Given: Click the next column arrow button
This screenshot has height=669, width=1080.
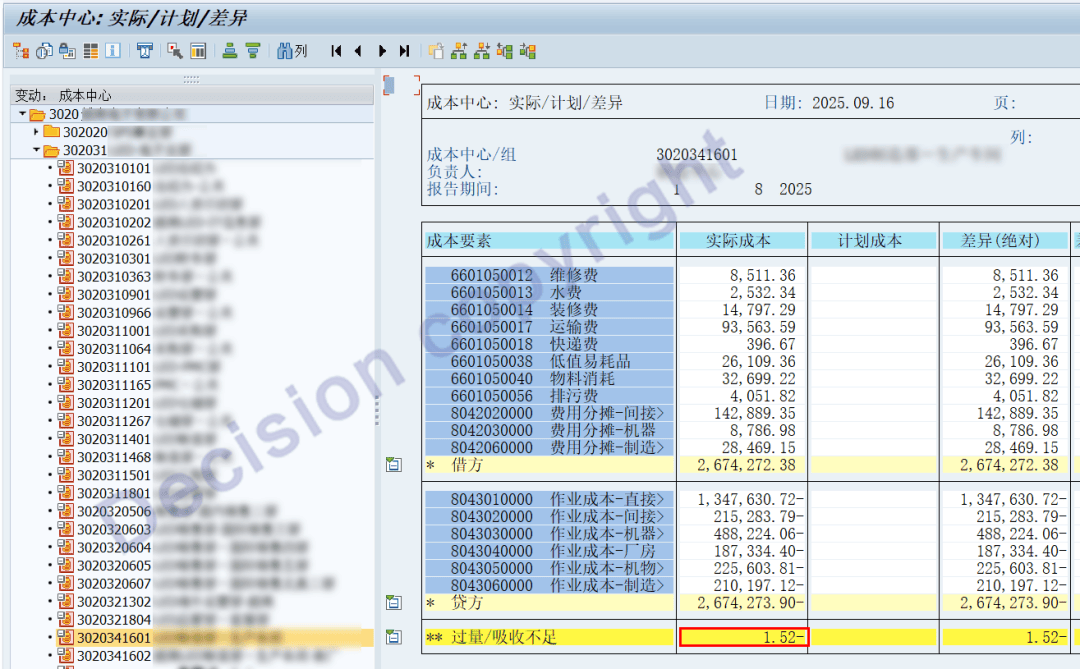Looking at the screenshot, I should [x=382, y=51].
